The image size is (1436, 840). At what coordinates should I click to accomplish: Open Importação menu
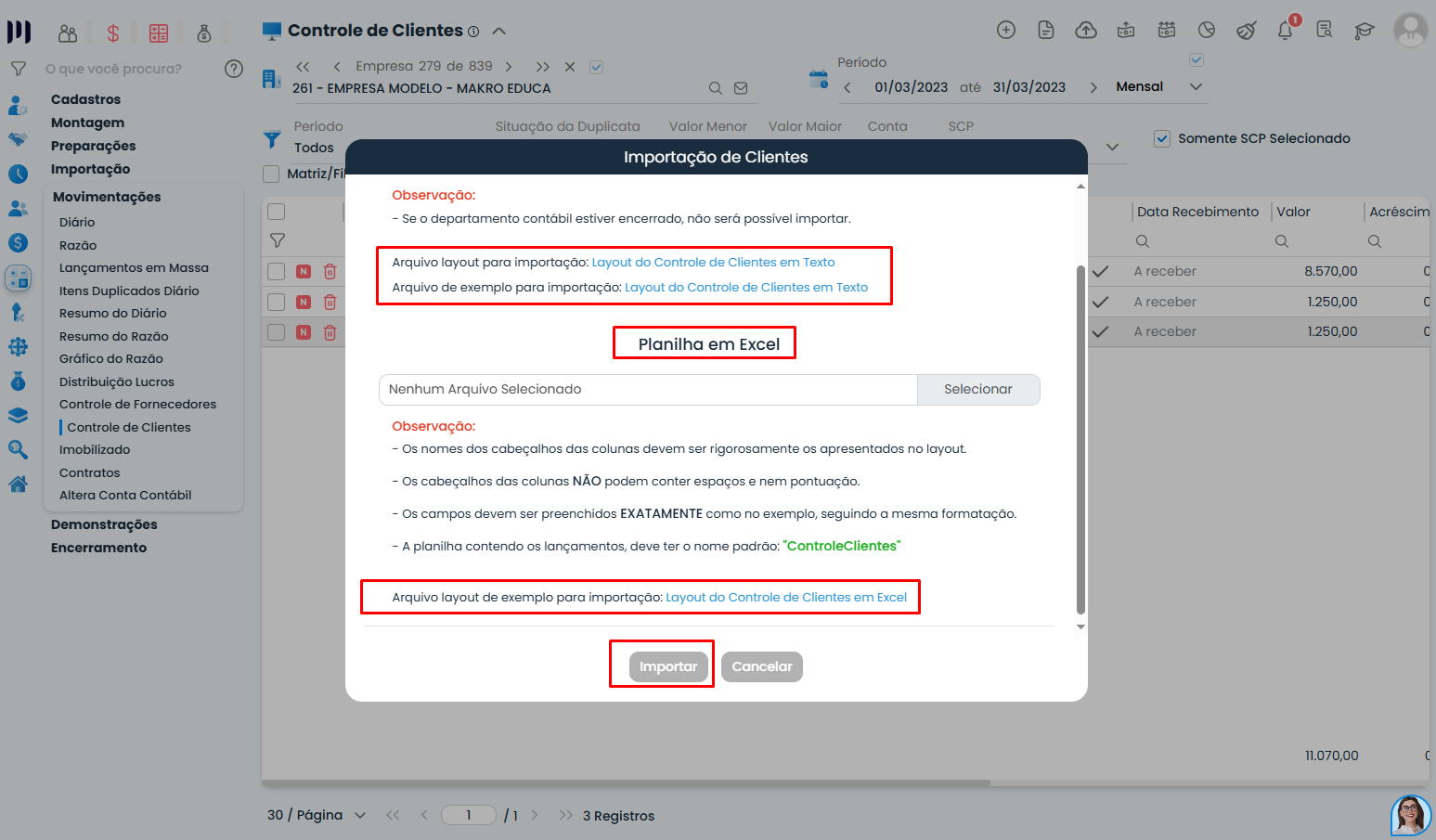[x=90, y=169]
